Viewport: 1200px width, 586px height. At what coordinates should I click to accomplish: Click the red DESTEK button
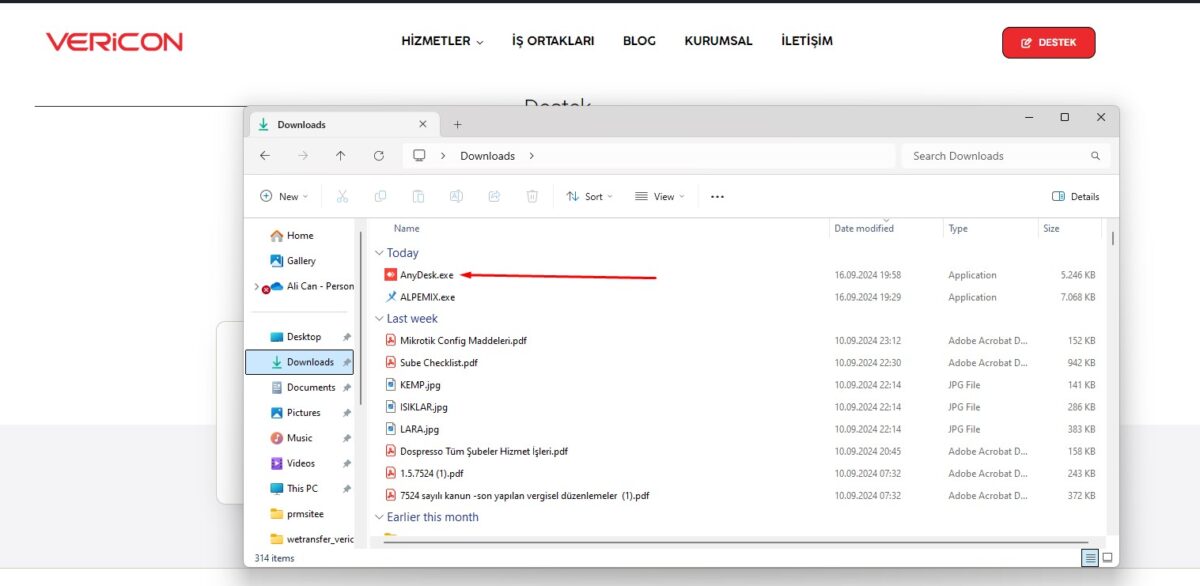point(1048,42)
